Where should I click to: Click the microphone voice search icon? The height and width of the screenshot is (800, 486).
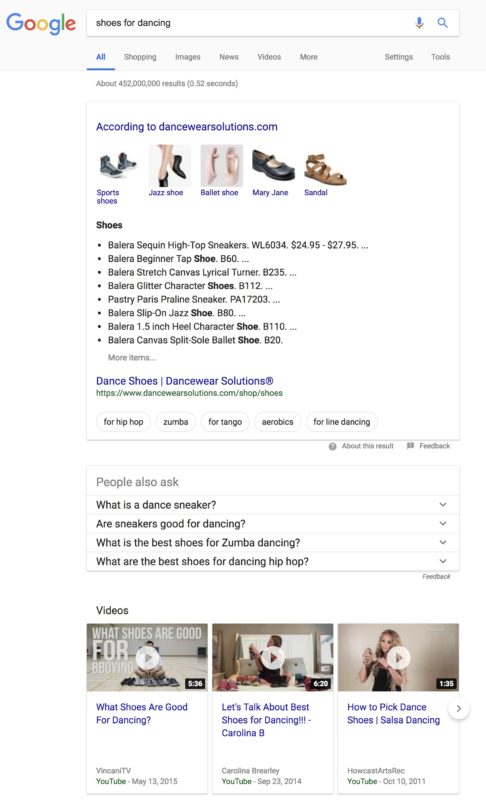tap(419, 23)
